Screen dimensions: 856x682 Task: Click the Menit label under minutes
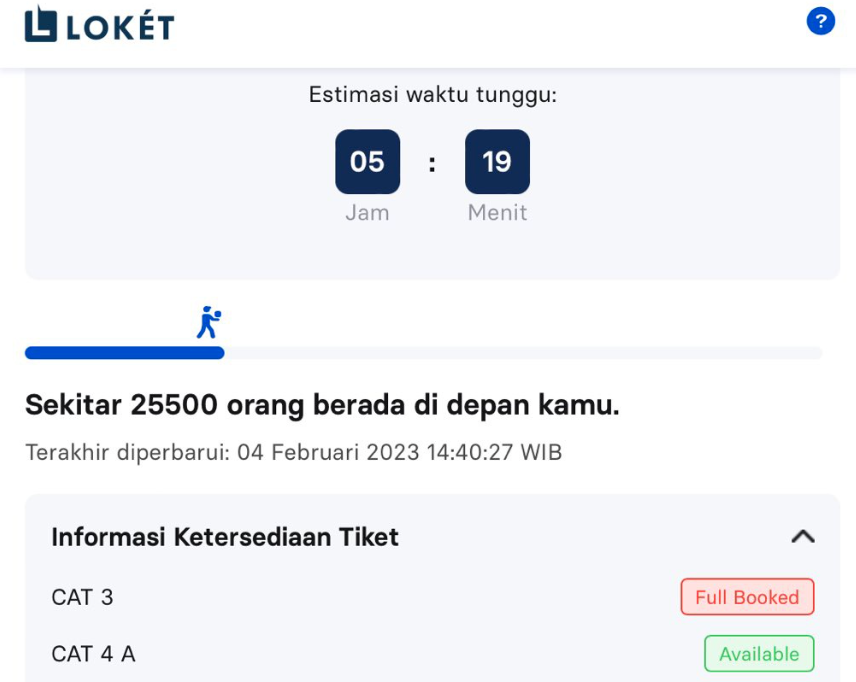(497, 213)
